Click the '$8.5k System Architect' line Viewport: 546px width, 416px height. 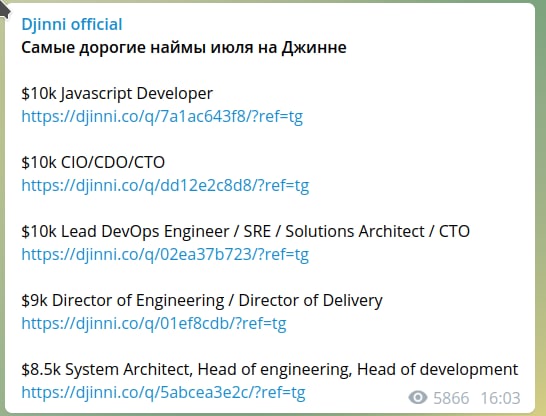tap(270, 369)
